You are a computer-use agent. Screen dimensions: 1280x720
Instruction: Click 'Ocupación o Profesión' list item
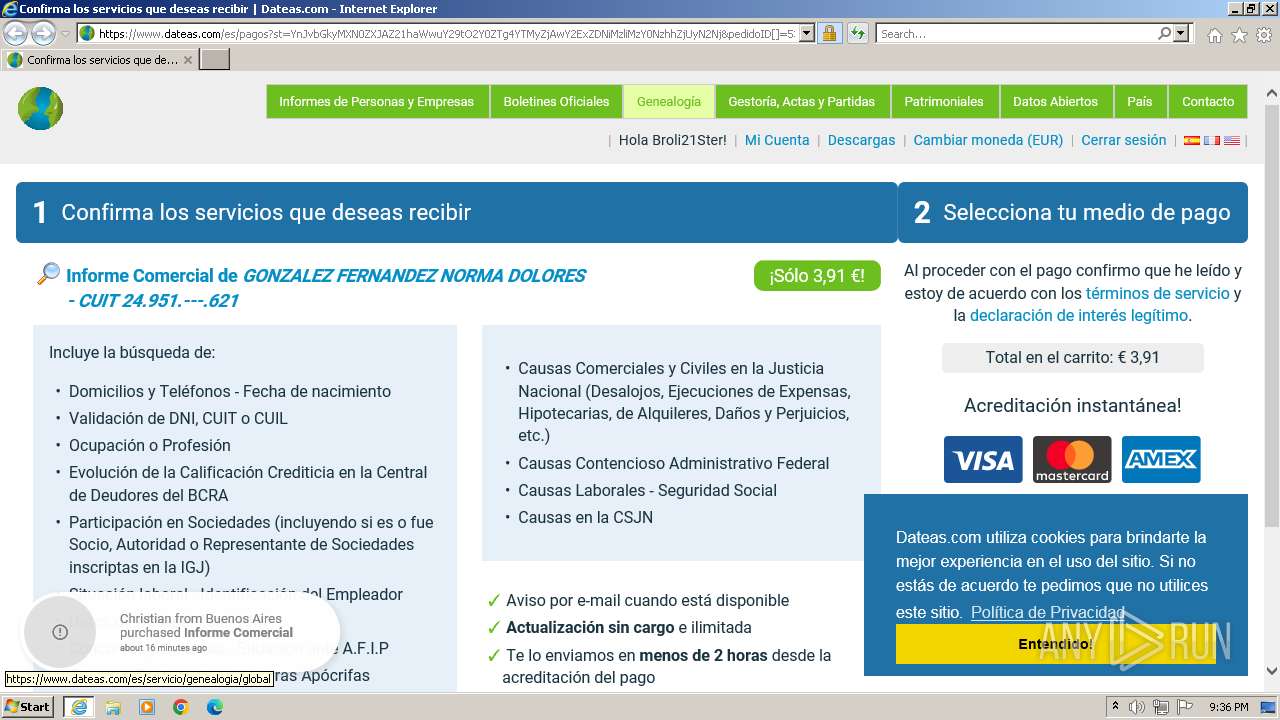pos(149,445)
